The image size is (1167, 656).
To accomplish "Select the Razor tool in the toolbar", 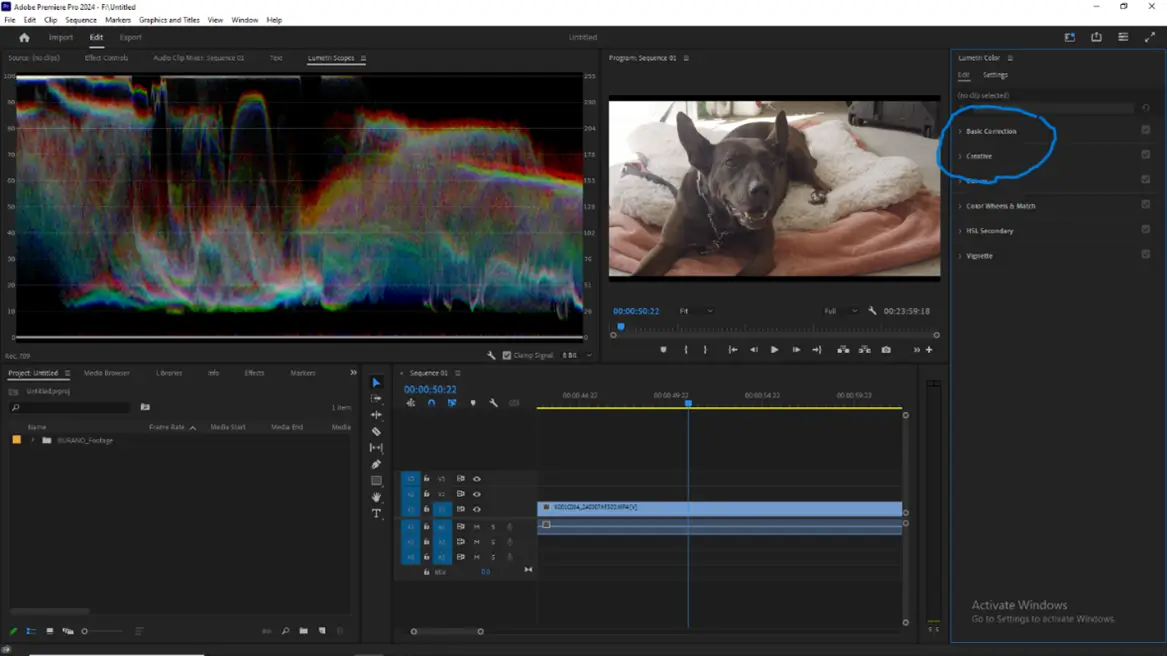I will [376, 432].
